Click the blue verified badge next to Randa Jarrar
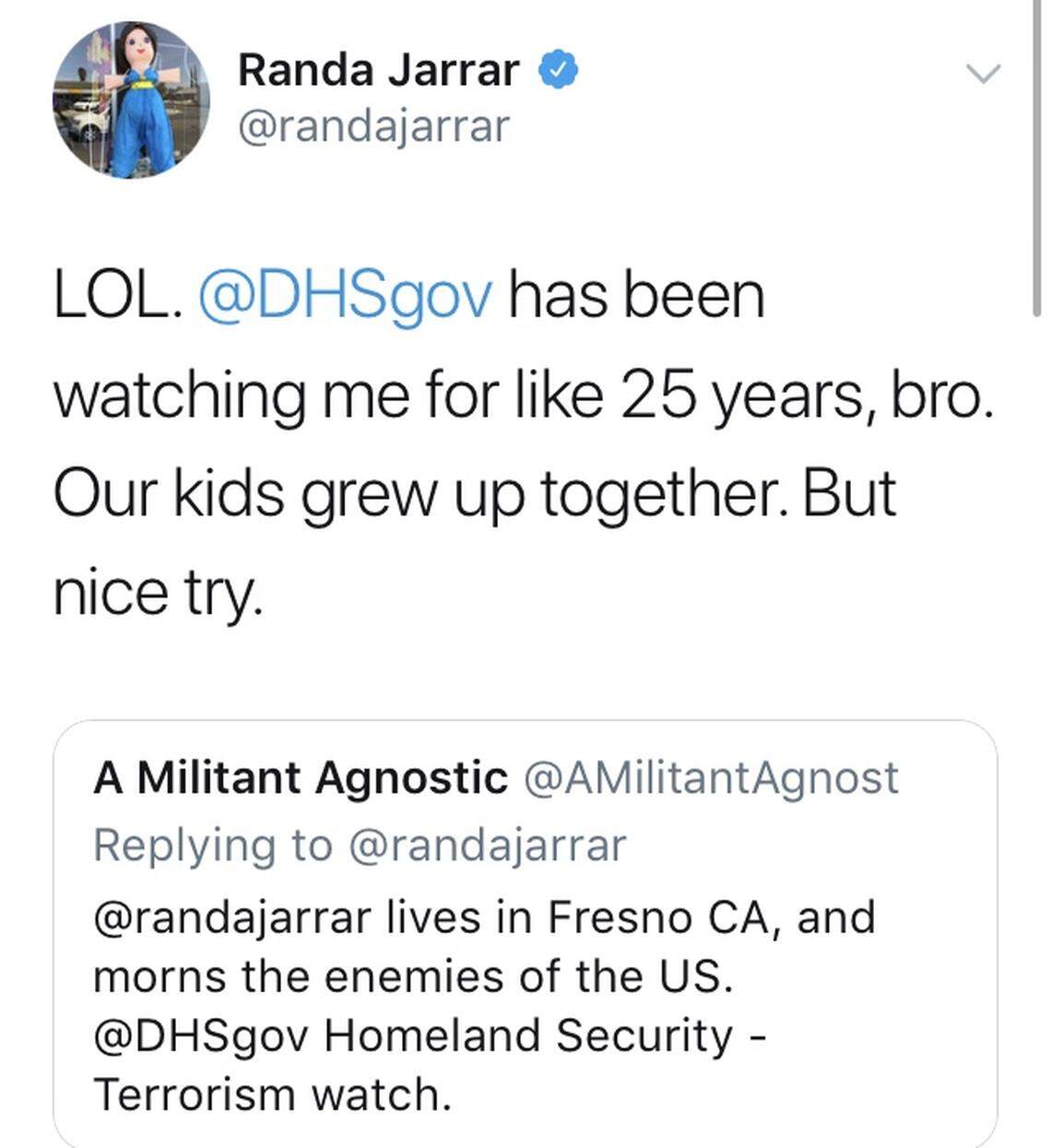This screenshot has height=1148, width=1051. [x=558, y=68]
